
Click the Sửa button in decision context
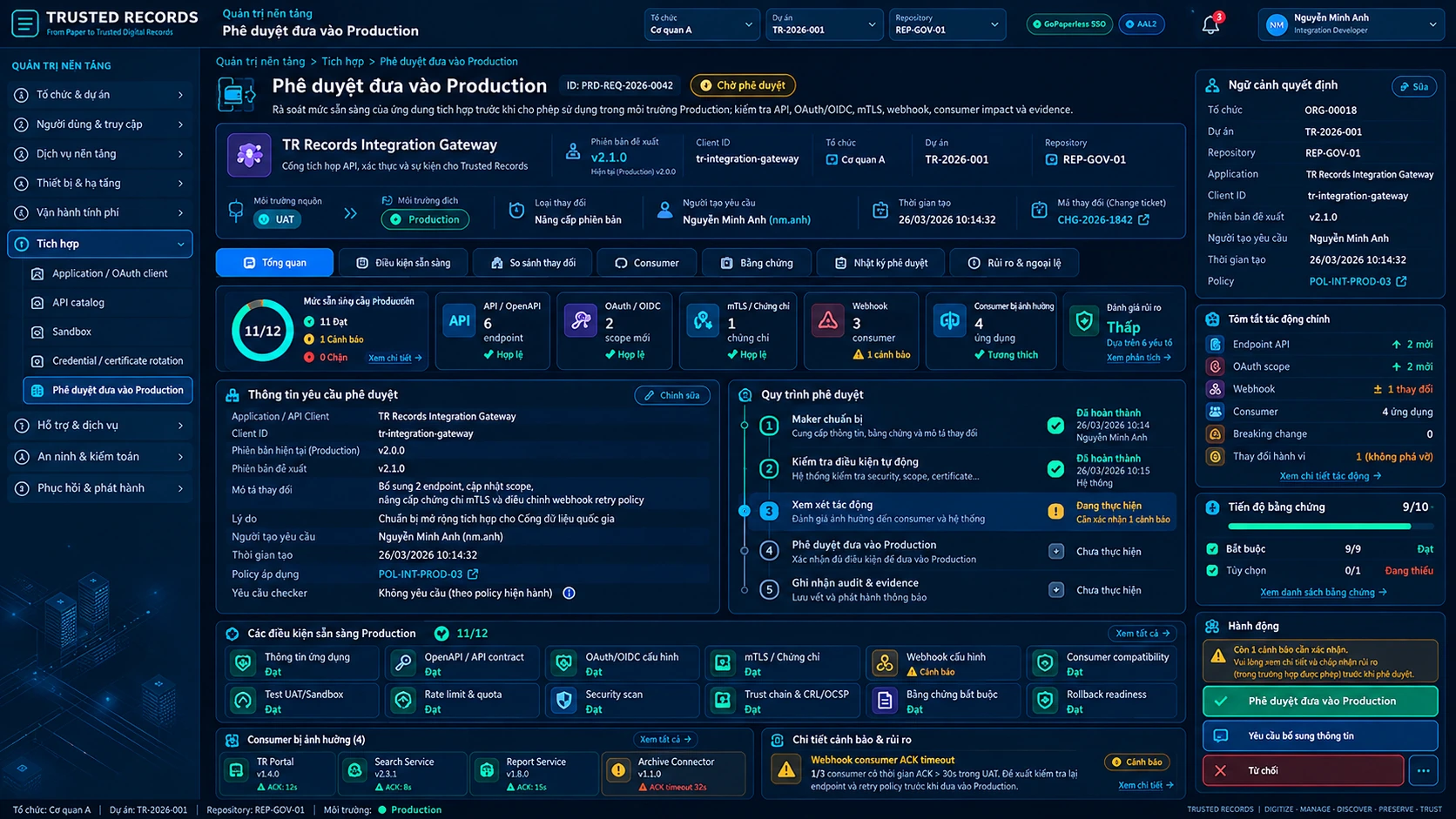pos(1414,86)
